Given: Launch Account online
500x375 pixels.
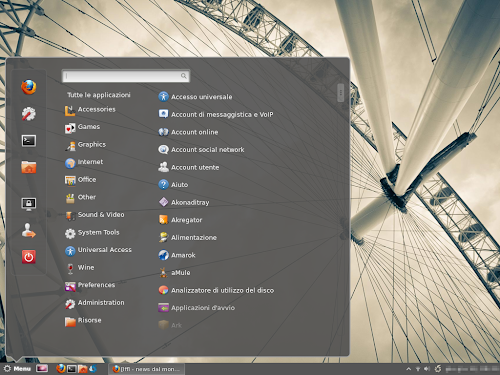Looking at the screenshot, I should [188, 132].
